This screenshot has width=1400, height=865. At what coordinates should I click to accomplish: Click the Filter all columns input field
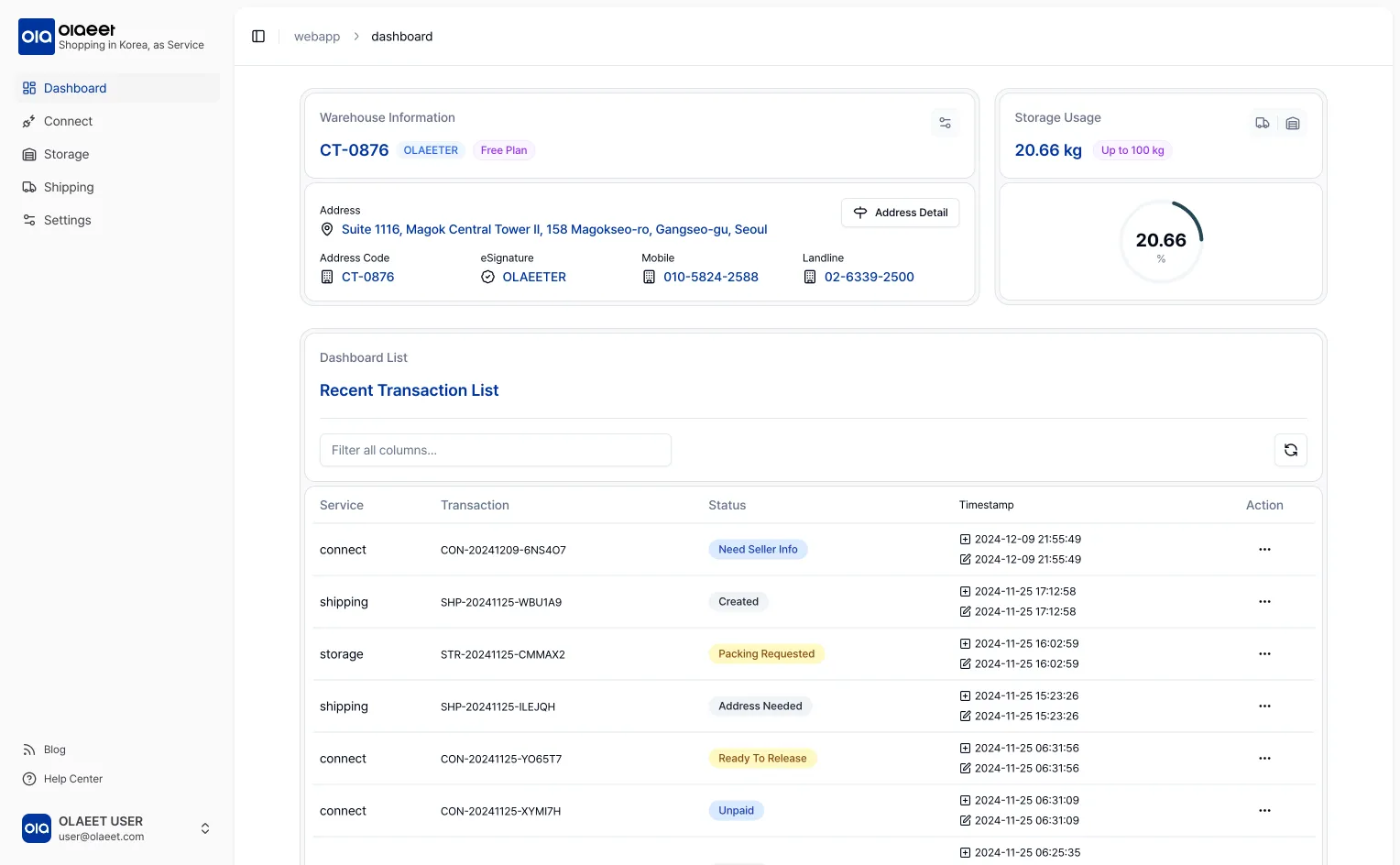pyautogui.click(x=495, y=450)
